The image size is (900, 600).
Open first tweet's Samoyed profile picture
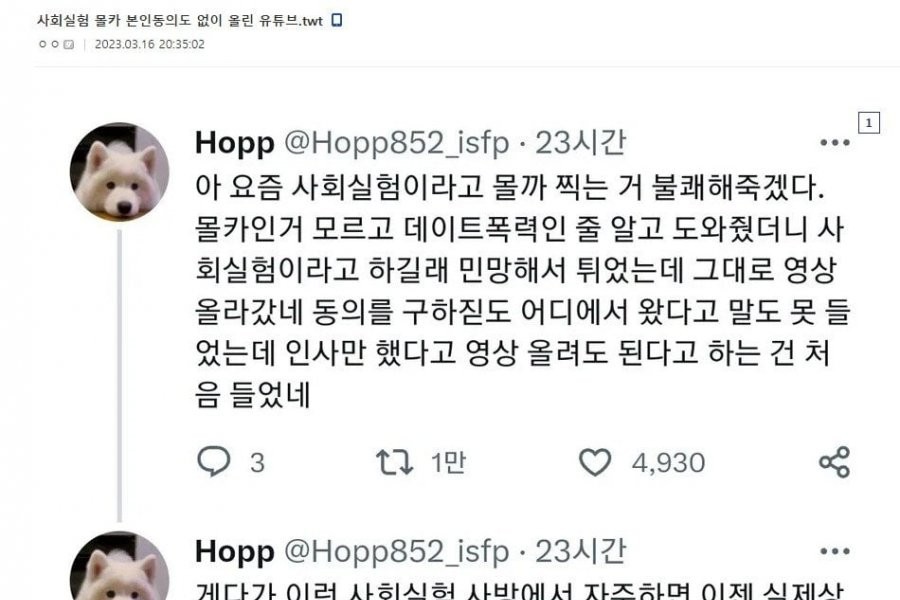(x=119, y=172)
